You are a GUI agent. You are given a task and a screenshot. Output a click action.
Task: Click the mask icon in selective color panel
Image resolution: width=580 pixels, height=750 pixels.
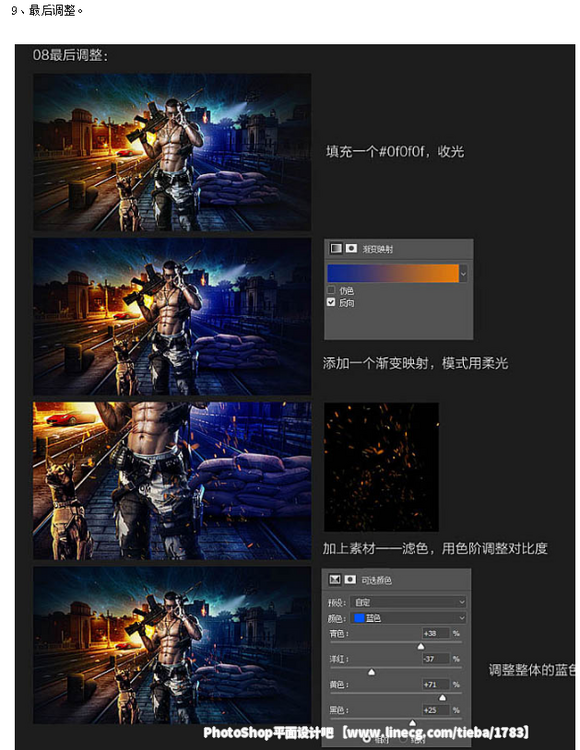click(350, 579)
